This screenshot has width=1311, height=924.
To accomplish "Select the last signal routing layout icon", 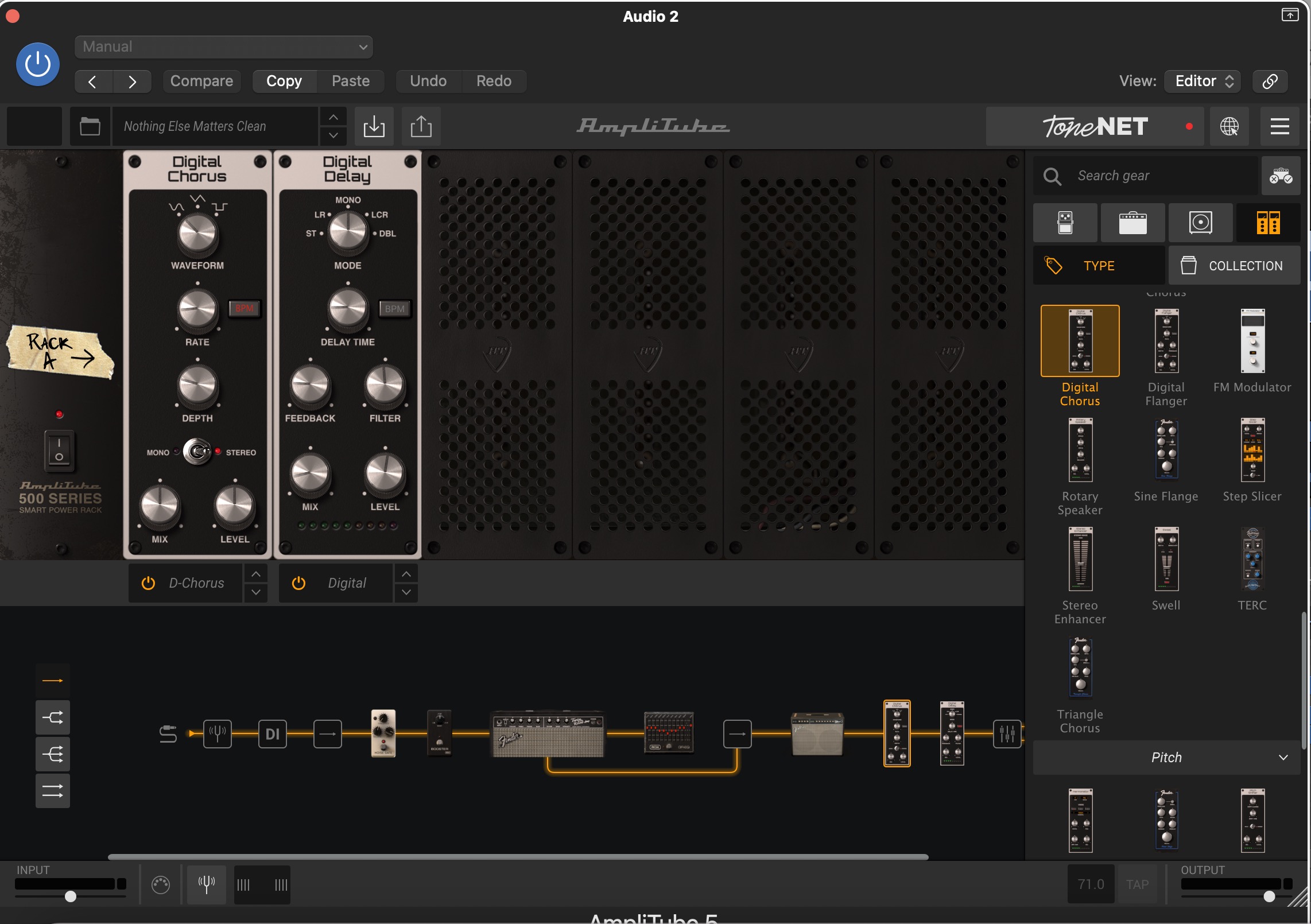I will (53, 791).
